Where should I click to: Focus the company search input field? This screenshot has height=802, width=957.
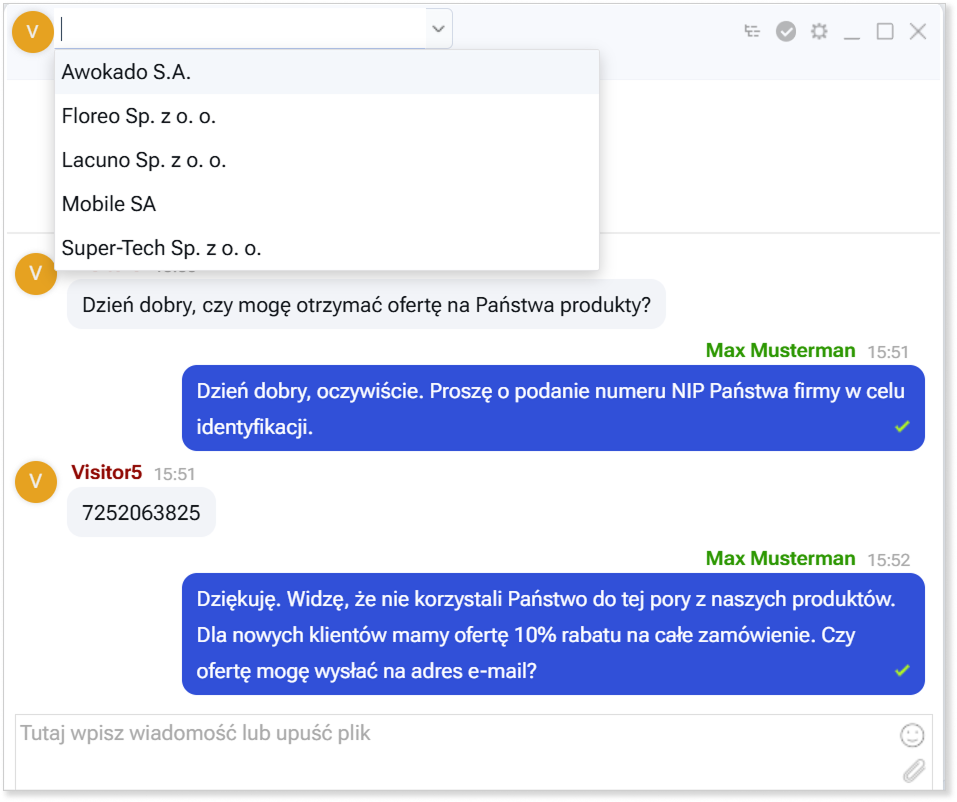coord(240,30)
